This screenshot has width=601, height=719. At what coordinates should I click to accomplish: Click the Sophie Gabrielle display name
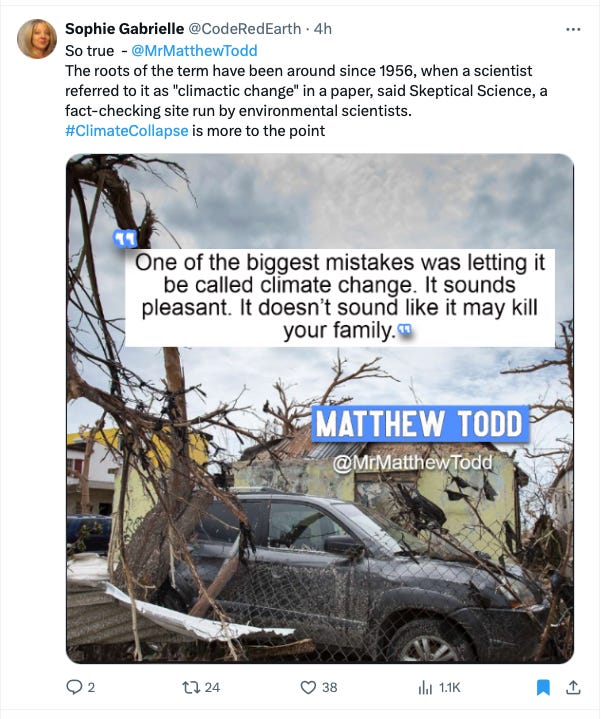[124, 29]
